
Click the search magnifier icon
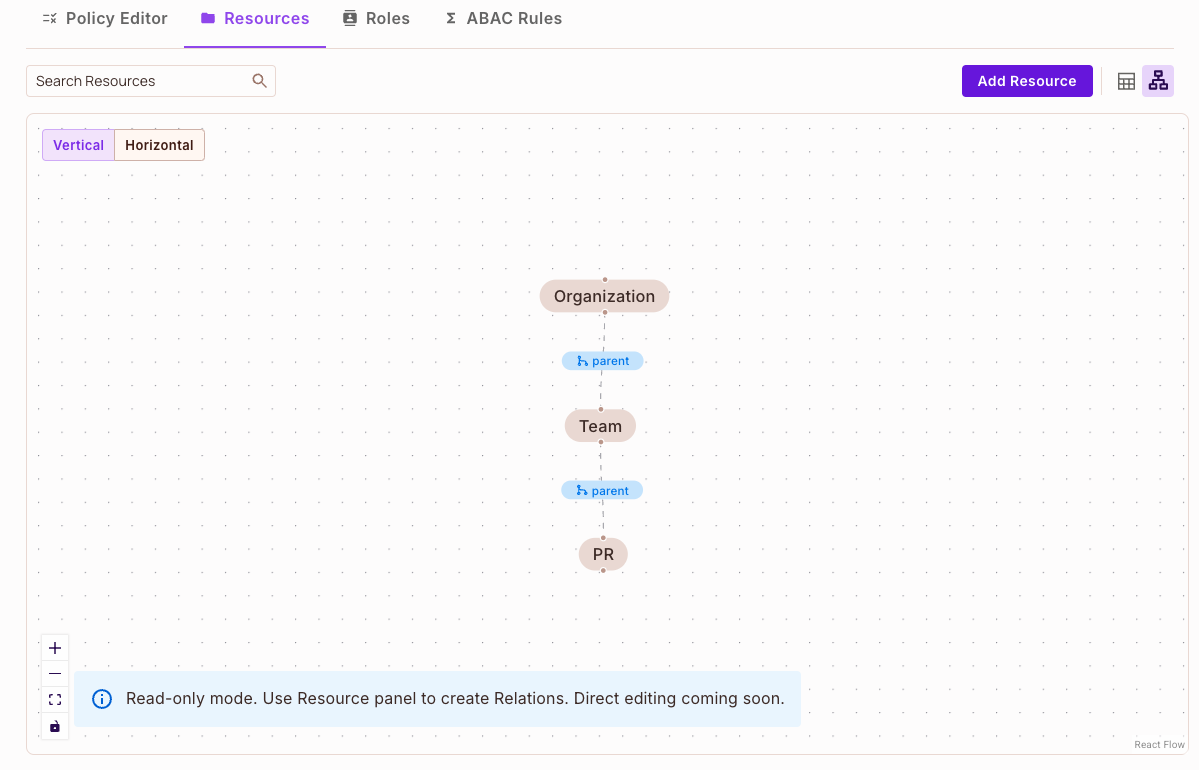pyautogui.click(x=259, y=80)
